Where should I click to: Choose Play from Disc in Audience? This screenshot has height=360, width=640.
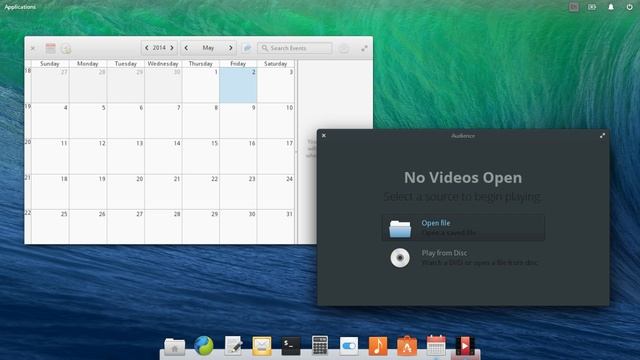coord(463,258)
